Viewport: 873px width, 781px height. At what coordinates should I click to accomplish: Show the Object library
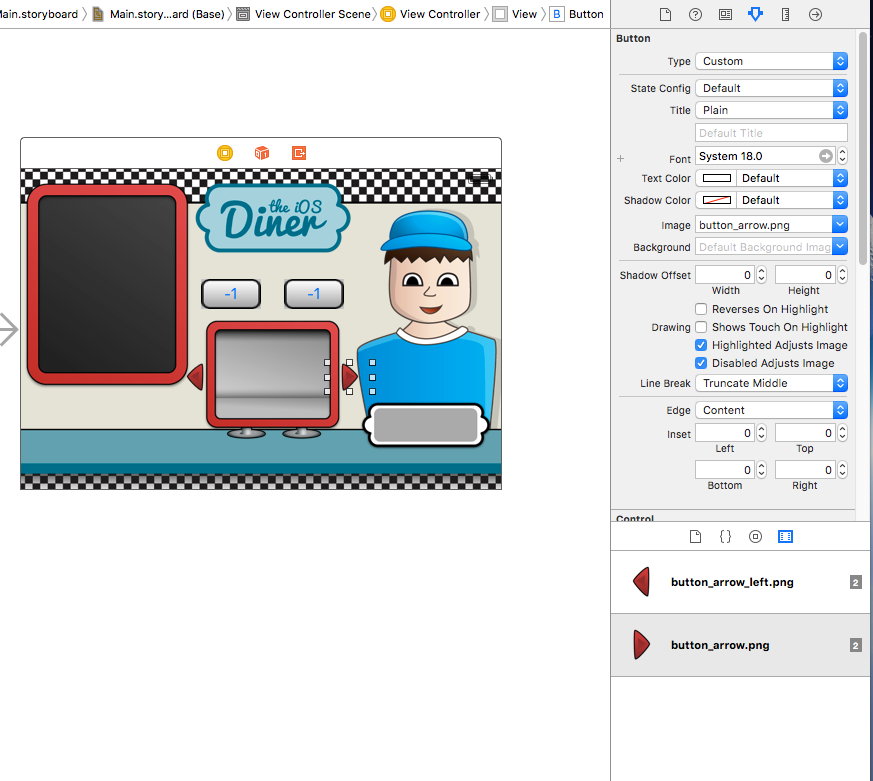point(755,537)
